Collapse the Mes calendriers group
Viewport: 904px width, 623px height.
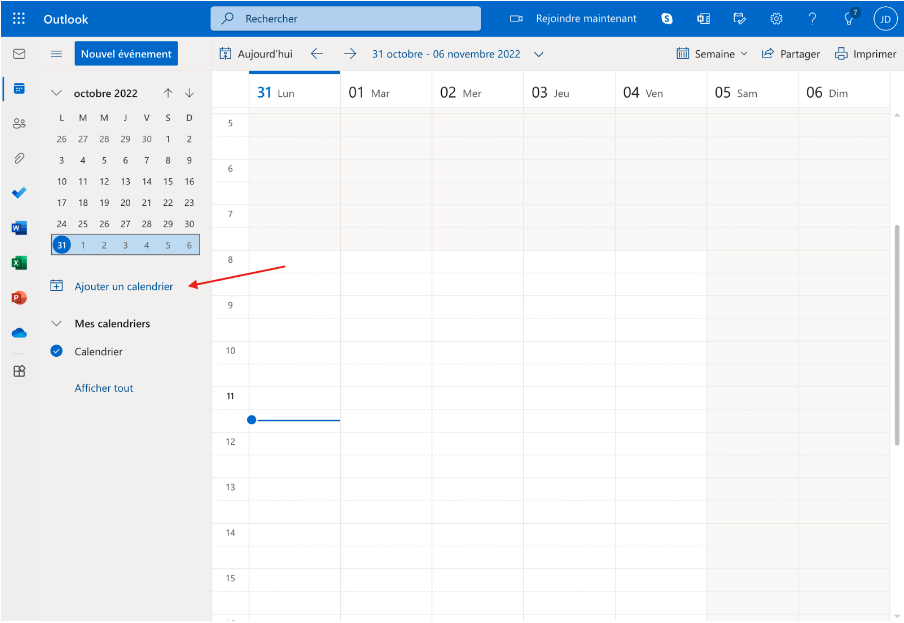click(56, 323)
